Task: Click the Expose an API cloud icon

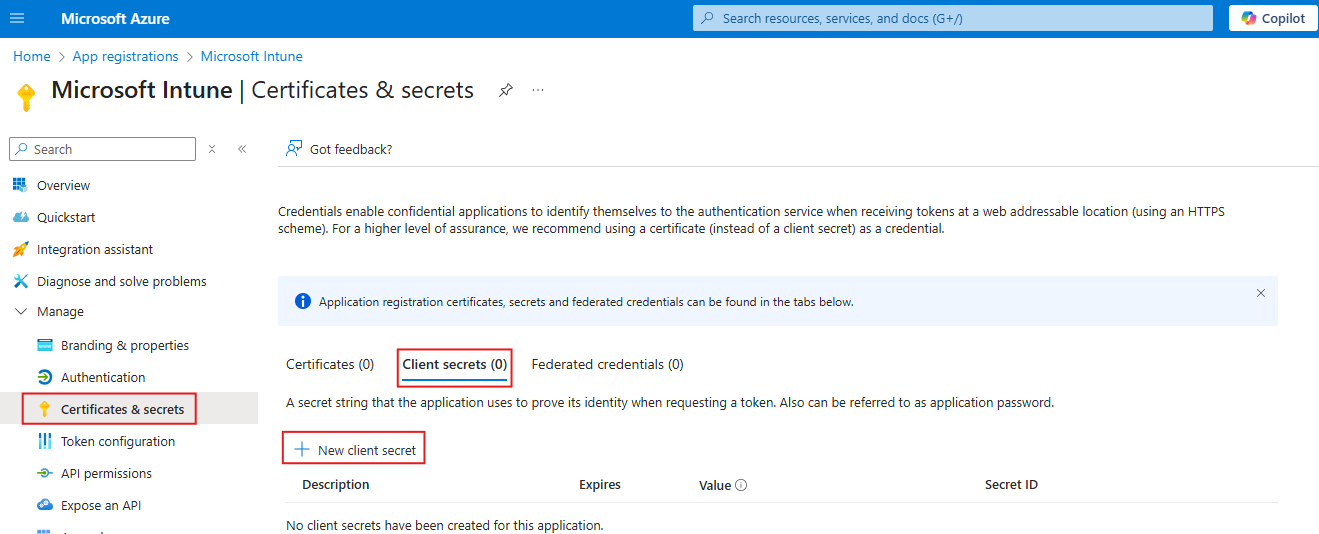Action: [x=44, y=505]
